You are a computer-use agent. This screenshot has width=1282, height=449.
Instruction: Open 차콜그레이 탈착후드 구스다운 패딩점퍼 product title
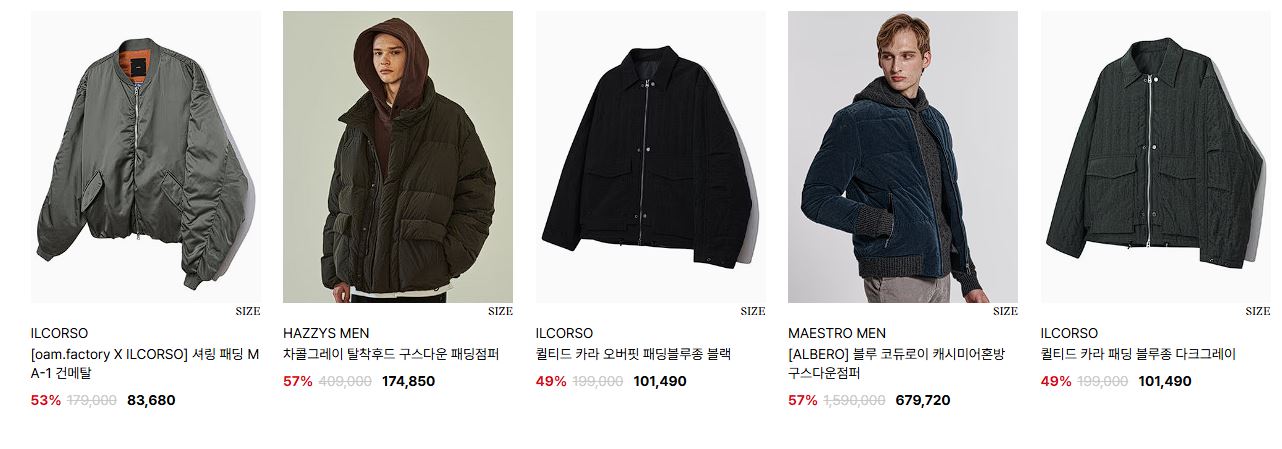(x=391, y=354)
